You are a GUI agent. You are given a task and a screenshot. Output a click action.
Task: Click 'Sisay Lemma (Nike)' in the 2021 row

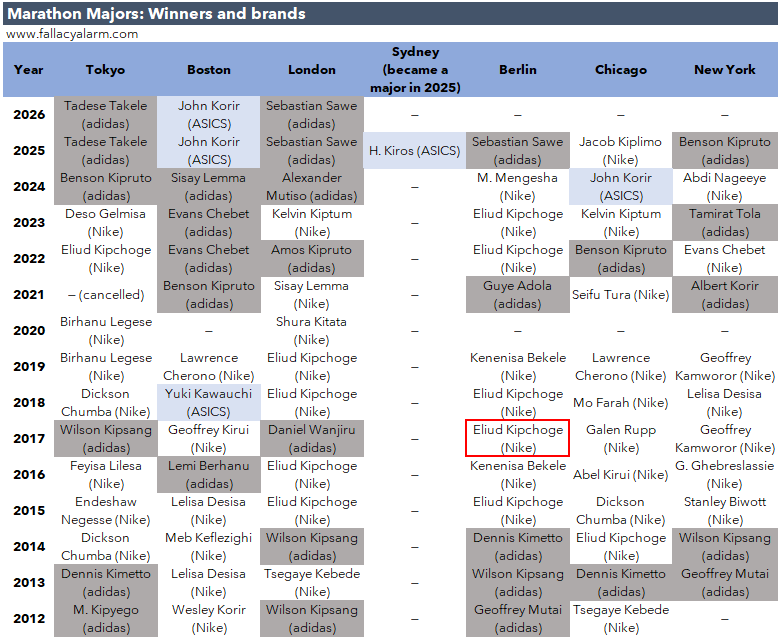[x=312, y=294]
